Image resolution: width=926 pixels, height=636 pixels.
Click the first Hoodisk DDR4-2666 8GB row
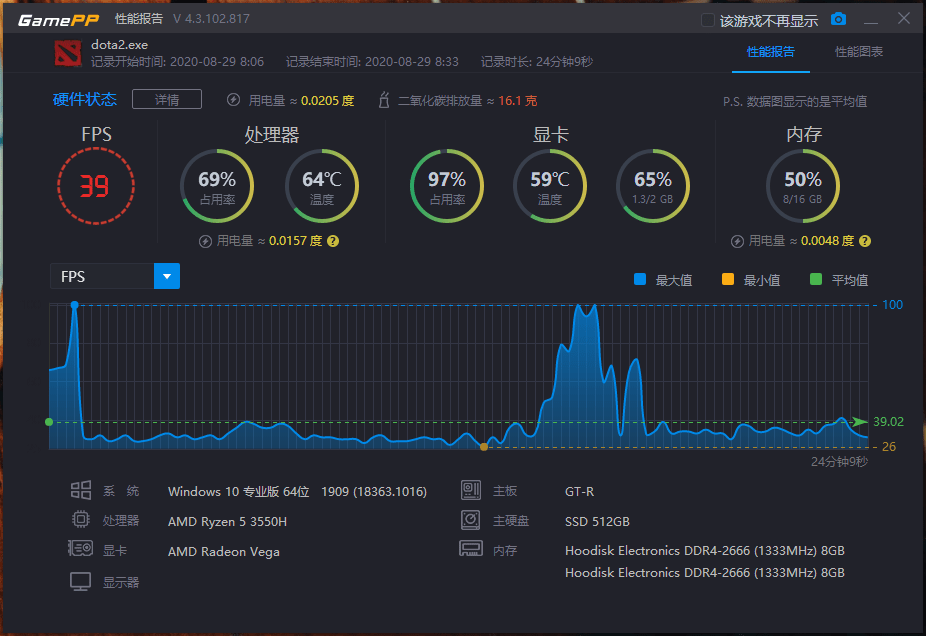[x=705, y=550]
